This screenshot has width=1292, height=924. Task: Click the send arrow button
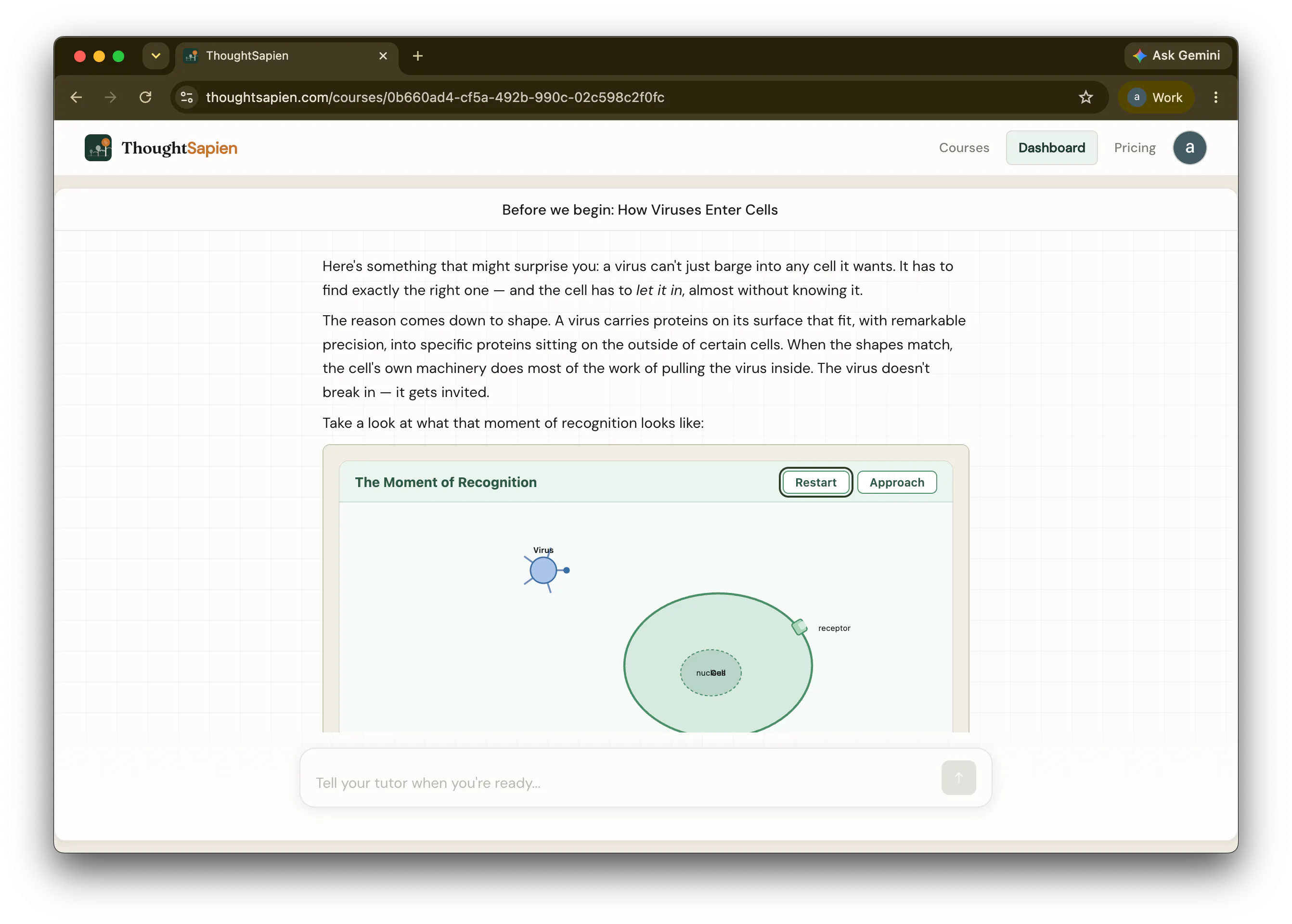(958, 777)
